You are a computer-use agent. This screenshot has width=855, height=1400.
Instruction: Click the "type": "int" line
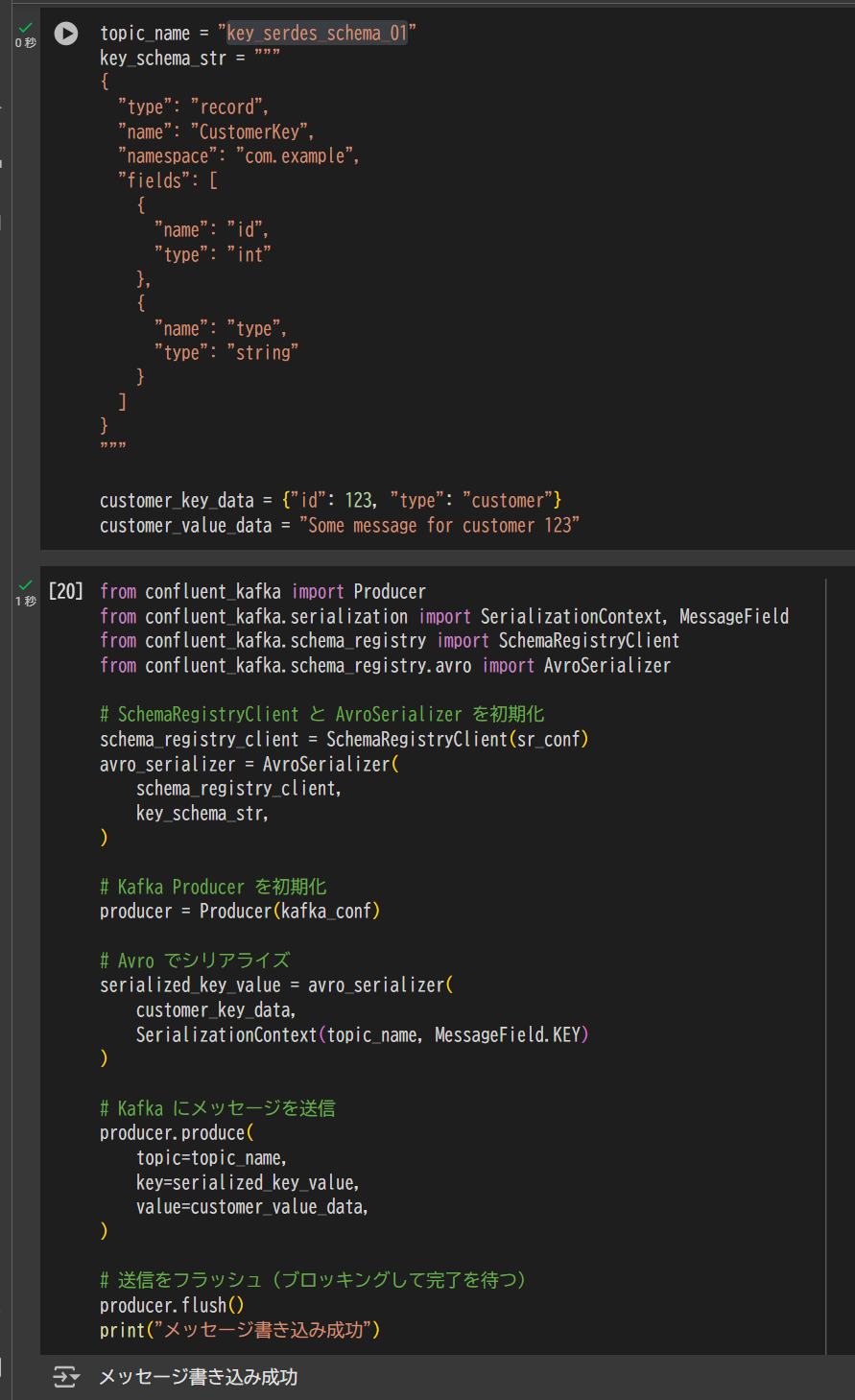[x=213, y=254]
